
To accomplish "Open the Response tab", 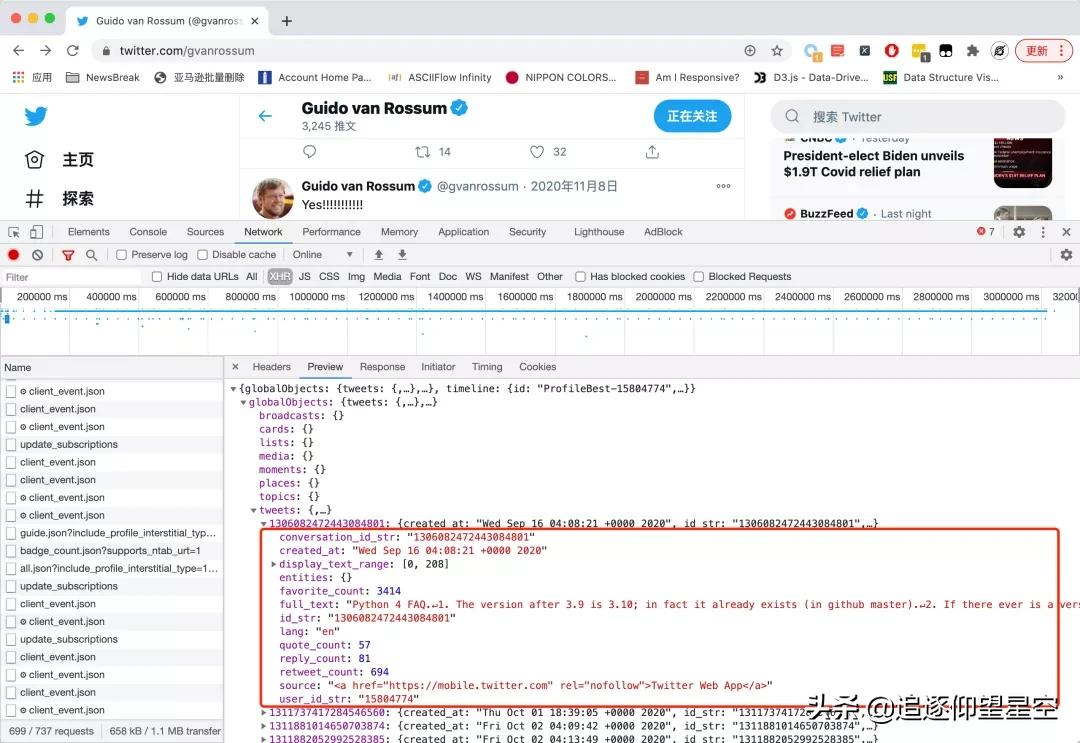I will point(382,367).
